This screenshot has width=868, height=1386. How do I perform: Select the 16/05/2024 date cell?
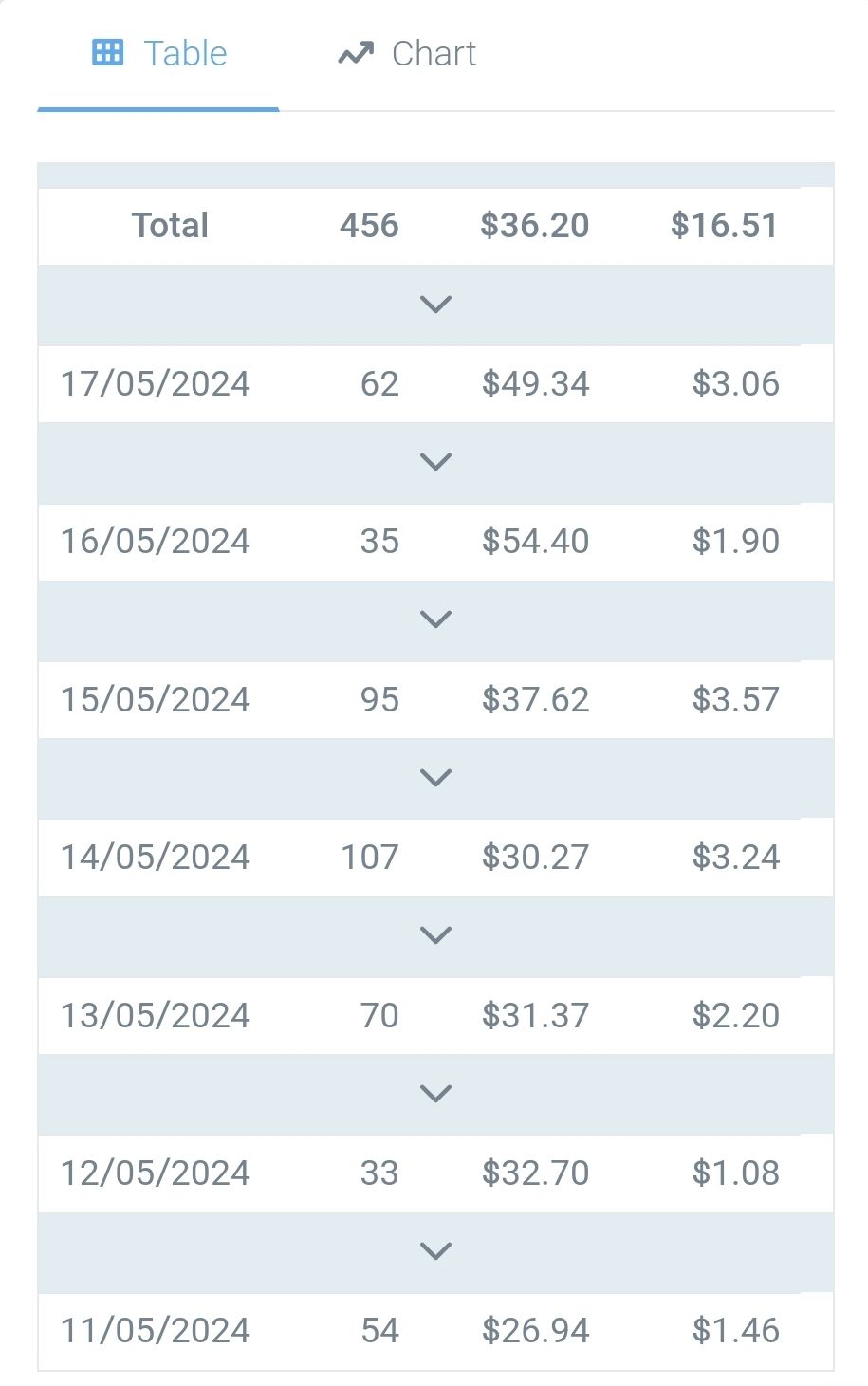tap(156, 542)
